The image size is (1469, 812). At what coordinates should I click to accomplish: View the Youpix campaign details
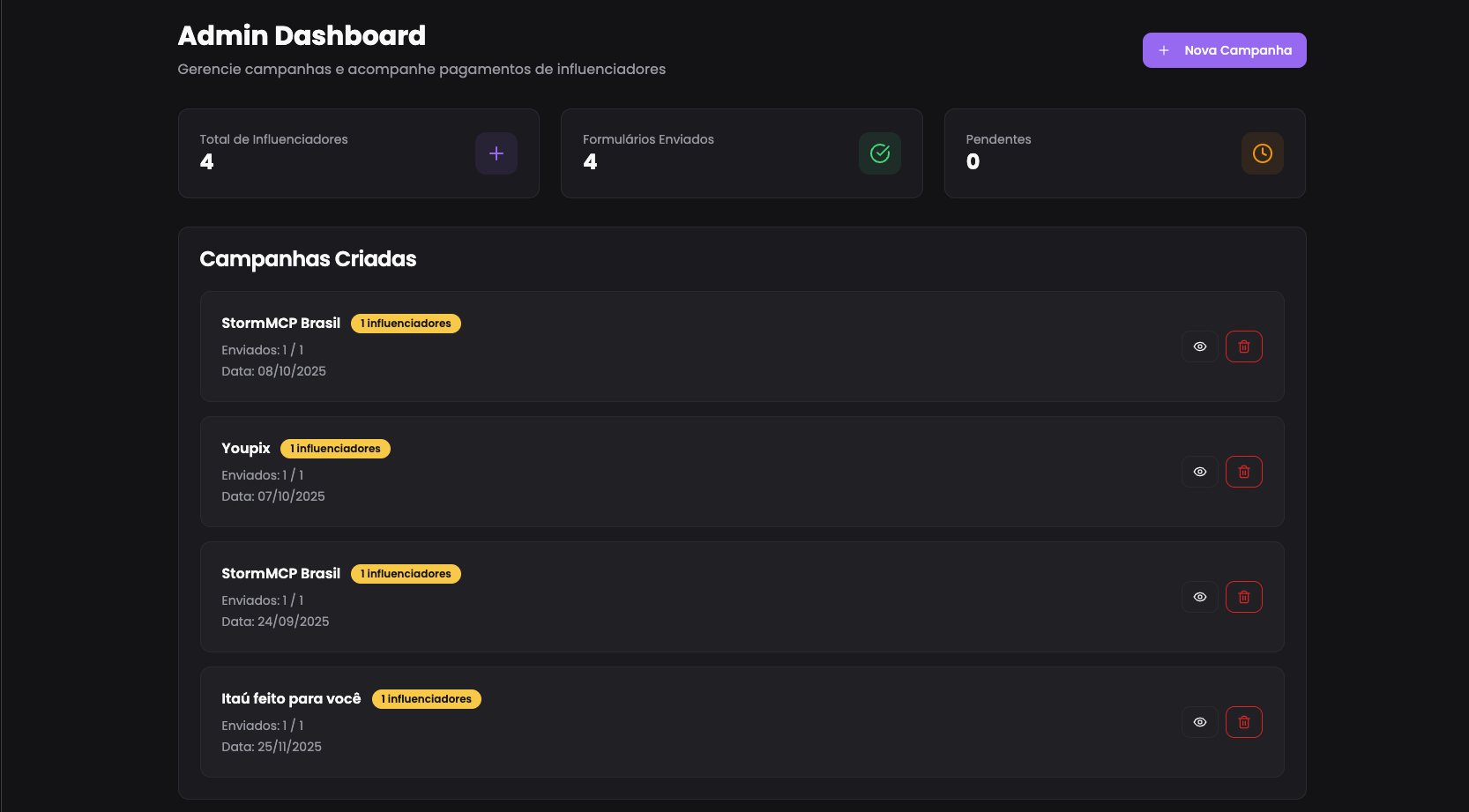click(x=1200, y=472)
